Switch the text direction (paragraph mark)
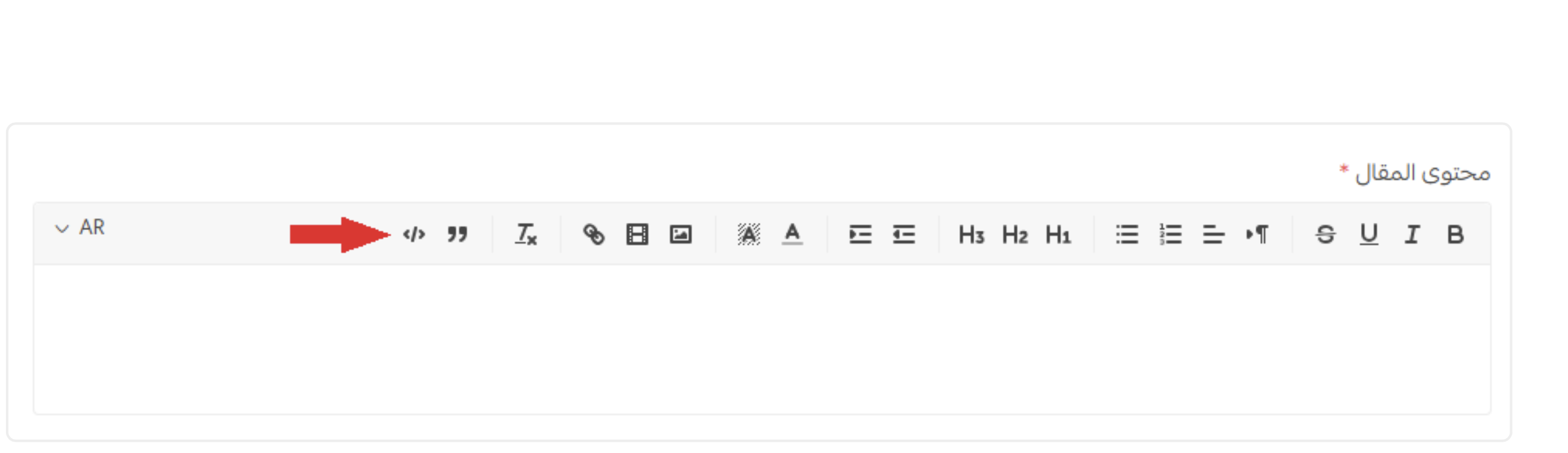This screenshot has height=453, width=1568. [1258, 234]
